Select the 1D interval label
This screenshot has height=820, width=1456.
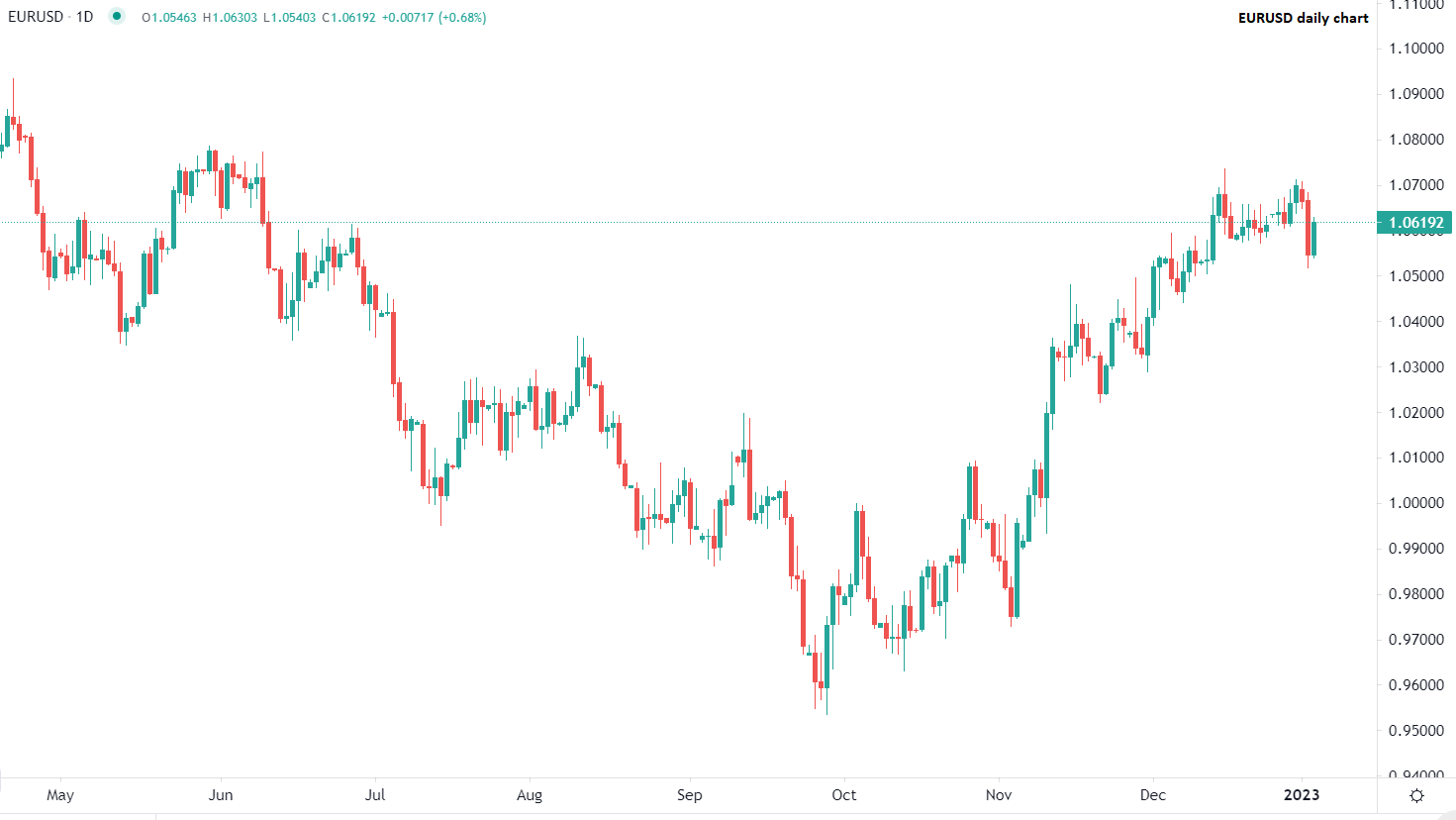(85, 17)
